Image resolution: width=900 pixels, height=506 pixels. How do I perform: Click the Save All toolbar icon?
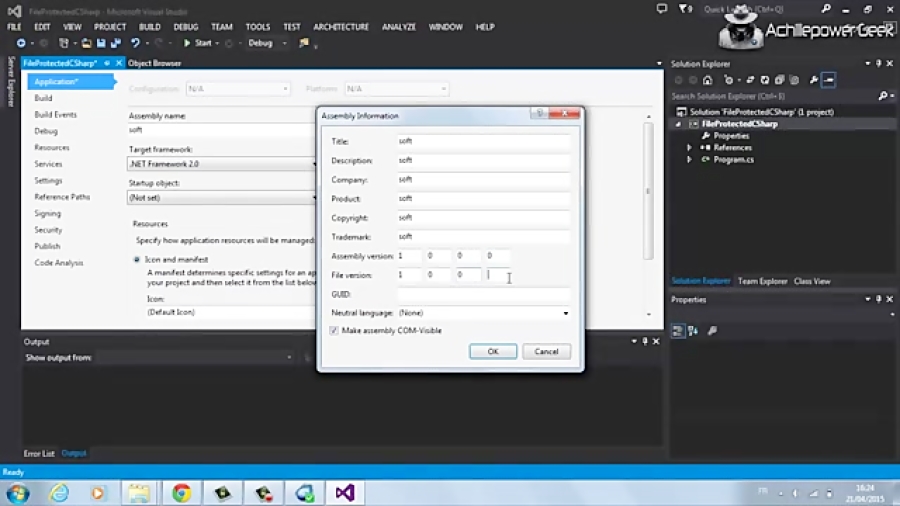(116, 43)
